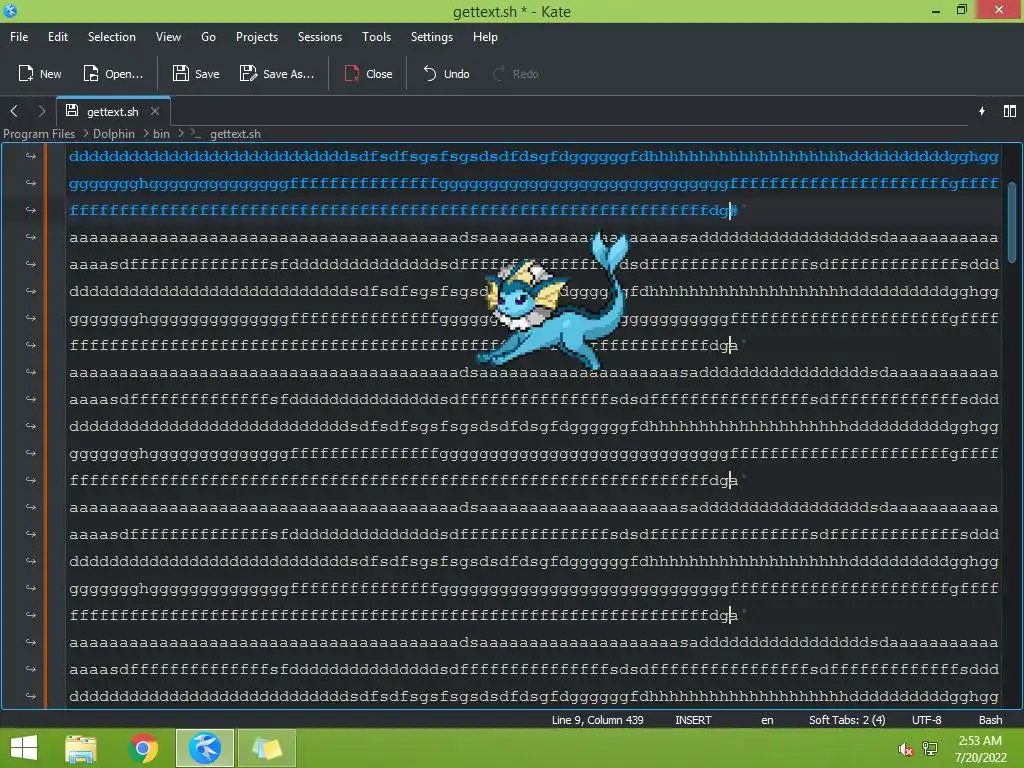Image resolution: width=1024 pixels, height=768 pixels.
Task: Toggle INSERT mode in status bar
Action: tap(693, 720)
